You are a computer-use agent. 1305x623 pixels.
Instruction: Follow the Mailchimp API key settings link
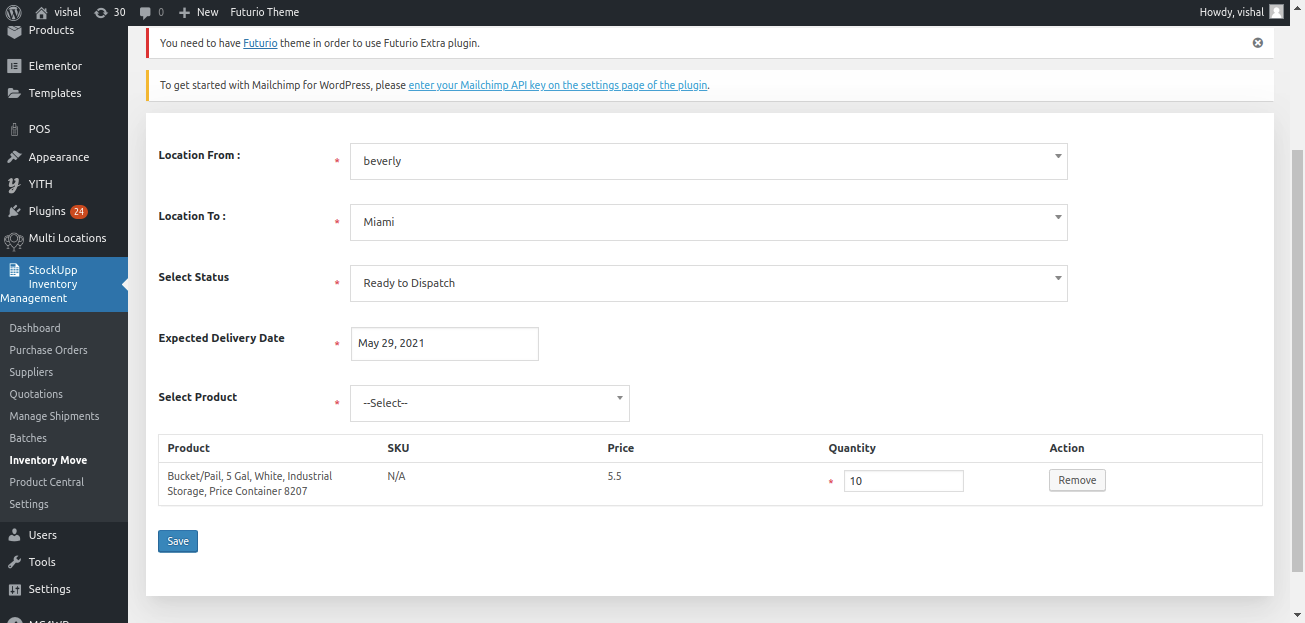pyautogui.click(x=558, y=85)
